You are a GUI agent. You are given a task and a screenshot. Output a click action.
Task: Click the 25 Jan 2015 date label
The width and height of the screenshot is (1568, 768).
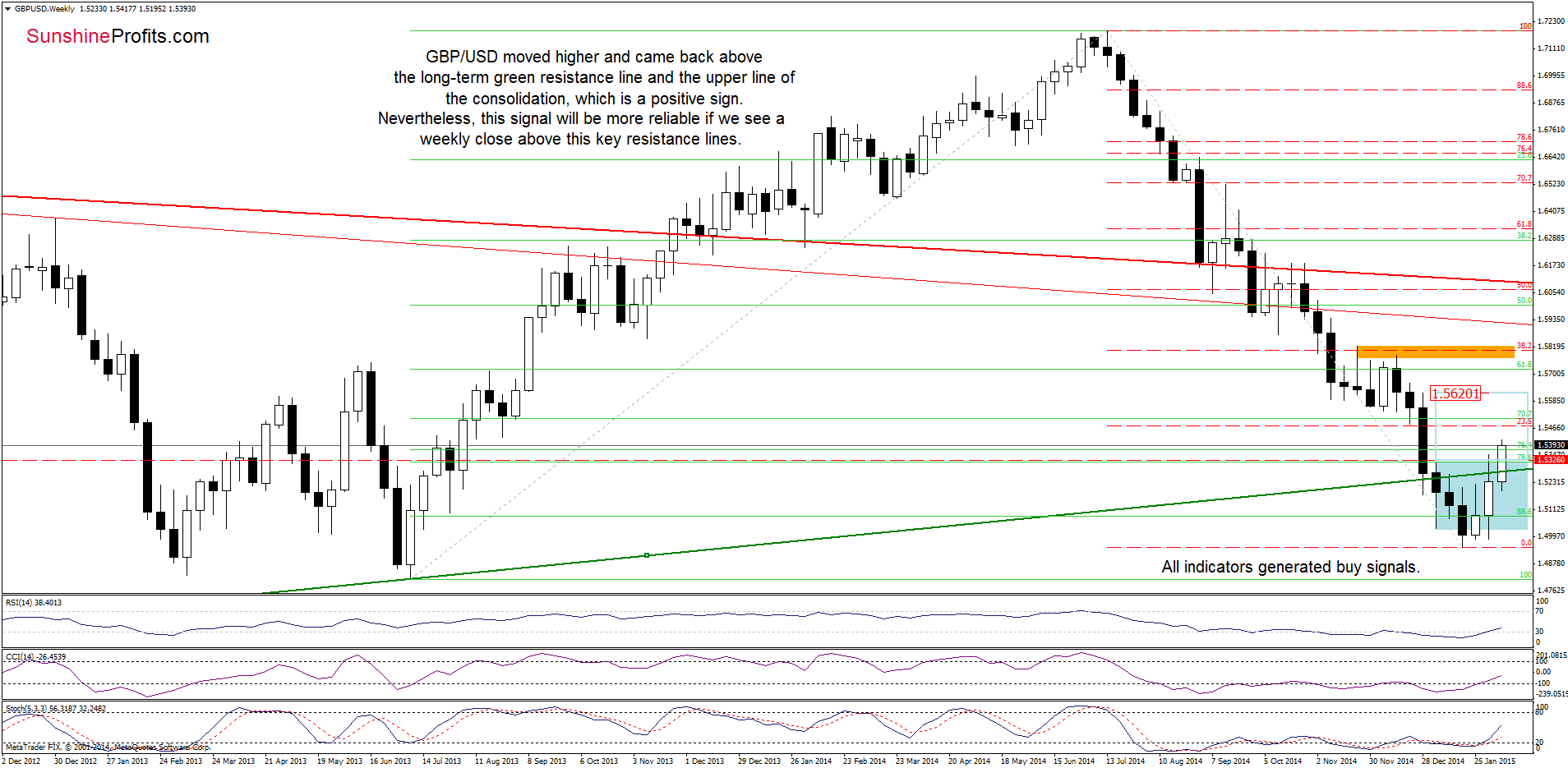[x=1495, y=761]
